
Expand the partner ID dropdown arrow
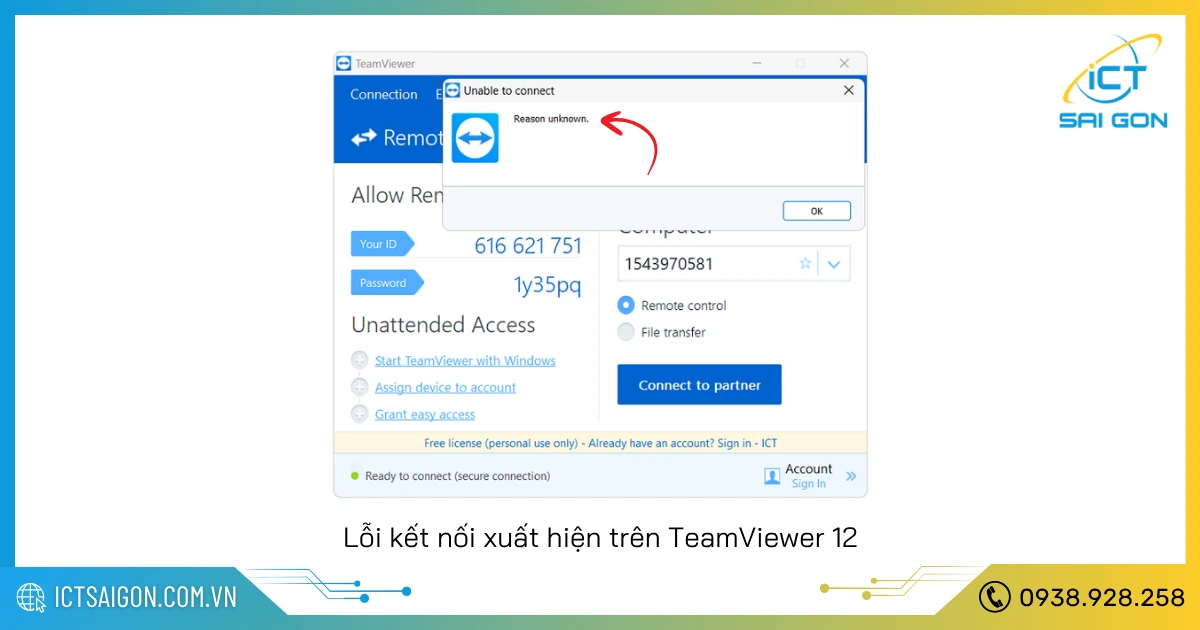[x=835, y=265]
